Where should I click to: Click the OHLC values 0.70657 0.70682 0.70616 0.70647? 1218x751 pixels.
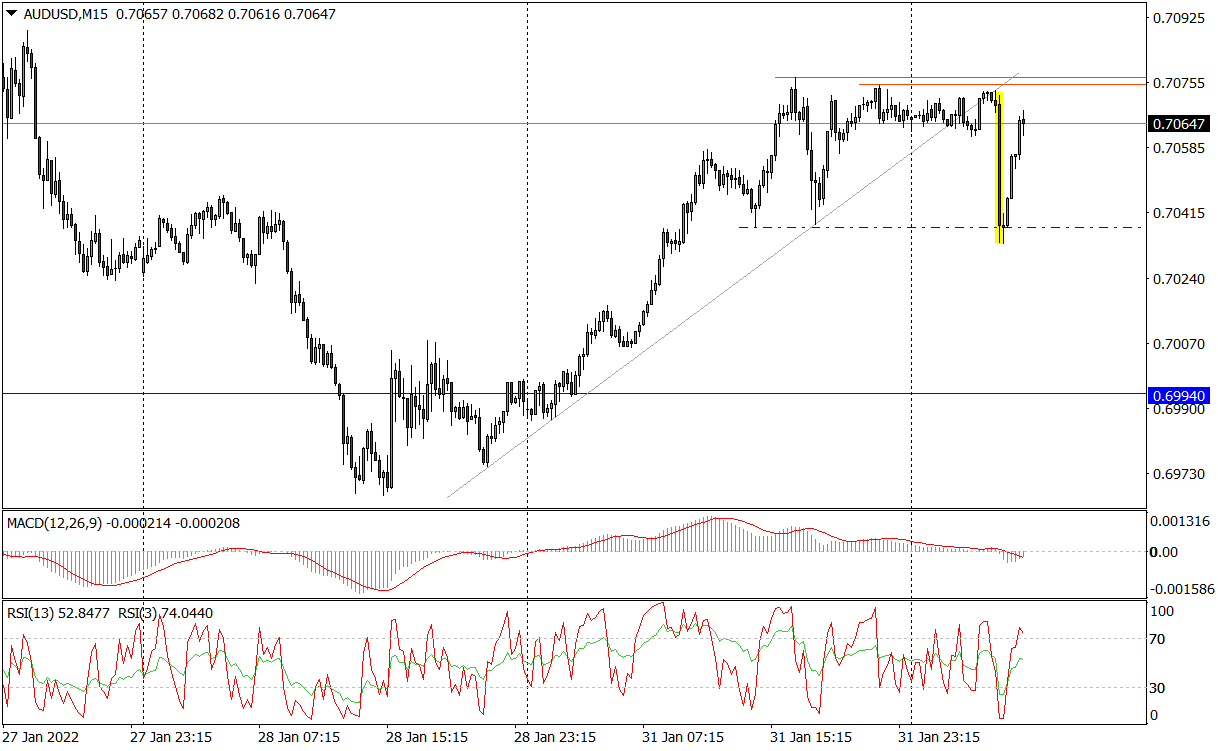tap(225, 14)
